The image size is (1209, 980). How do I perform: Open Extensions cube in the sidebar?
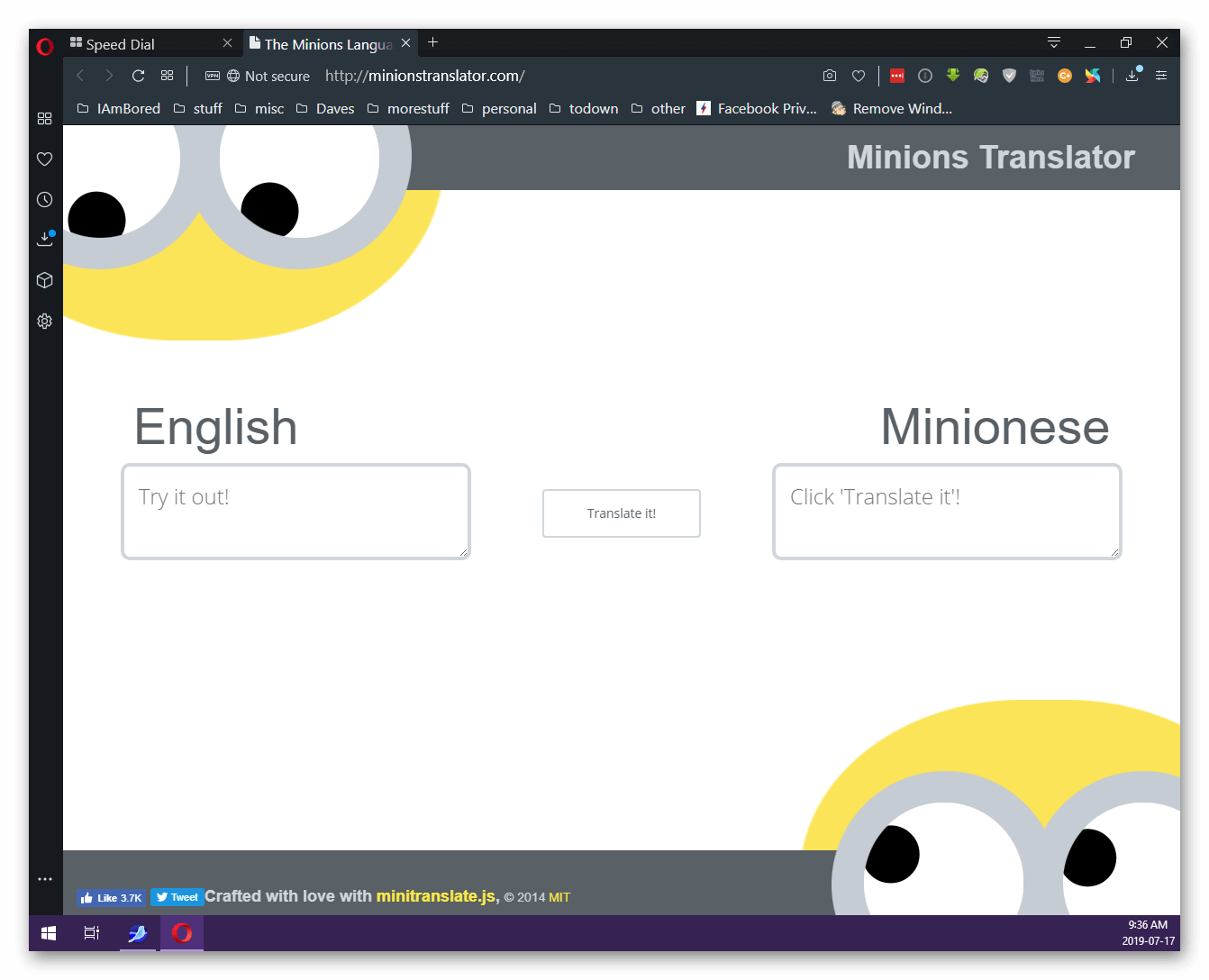(44, 280)
